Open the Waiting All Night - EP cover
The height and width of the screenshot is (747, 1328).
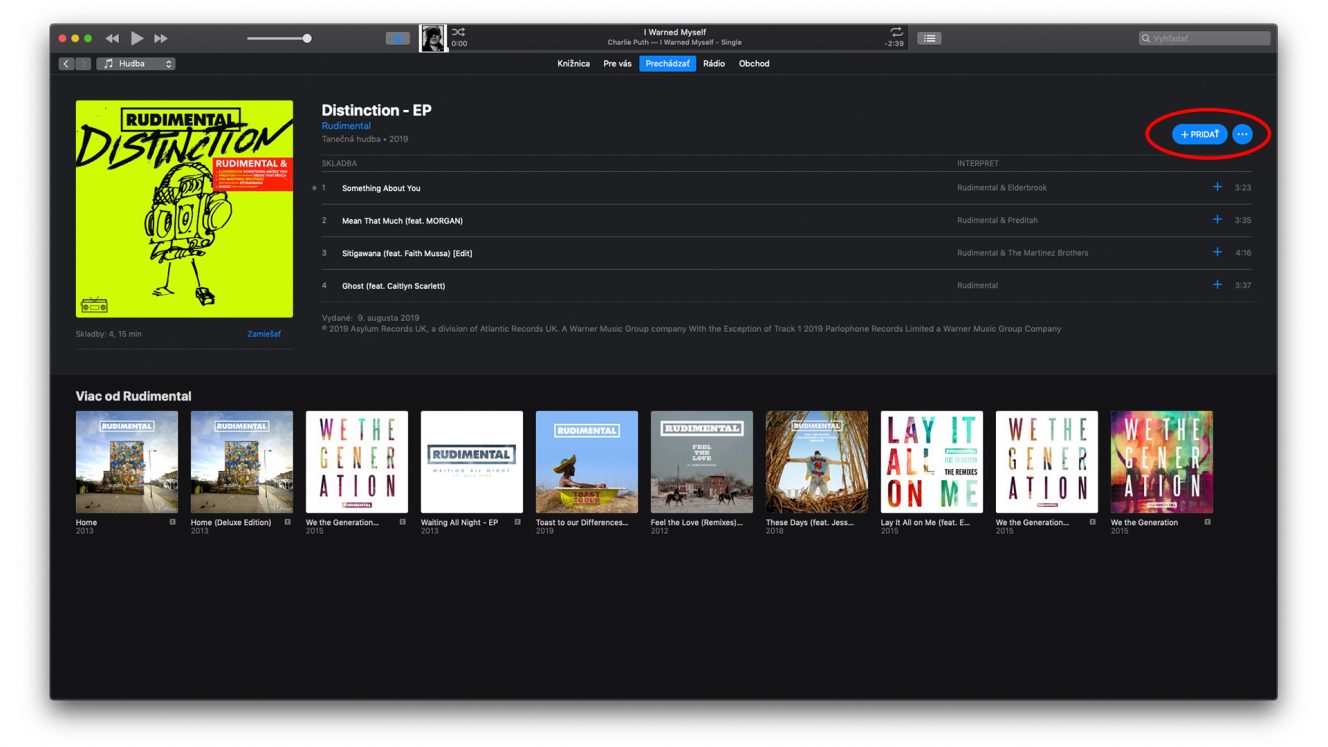pyautogui.click(x=472, y=462)
